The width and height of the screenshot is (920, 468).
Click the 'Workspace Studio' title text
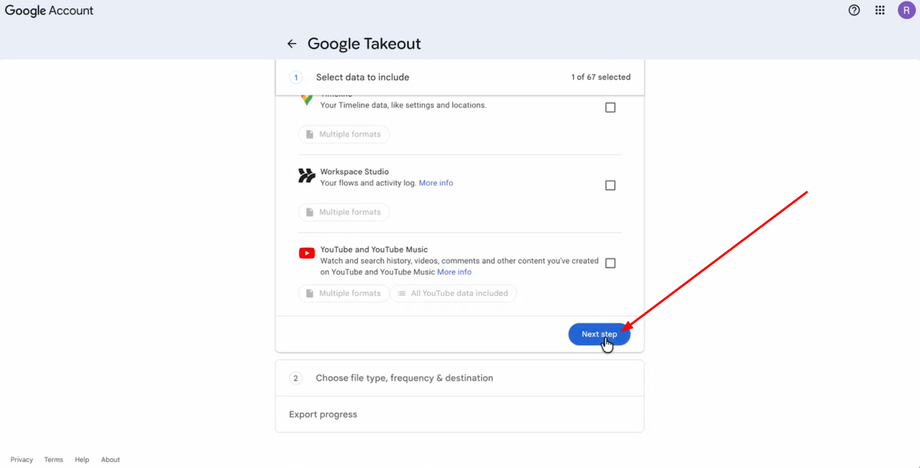point(354,172)
